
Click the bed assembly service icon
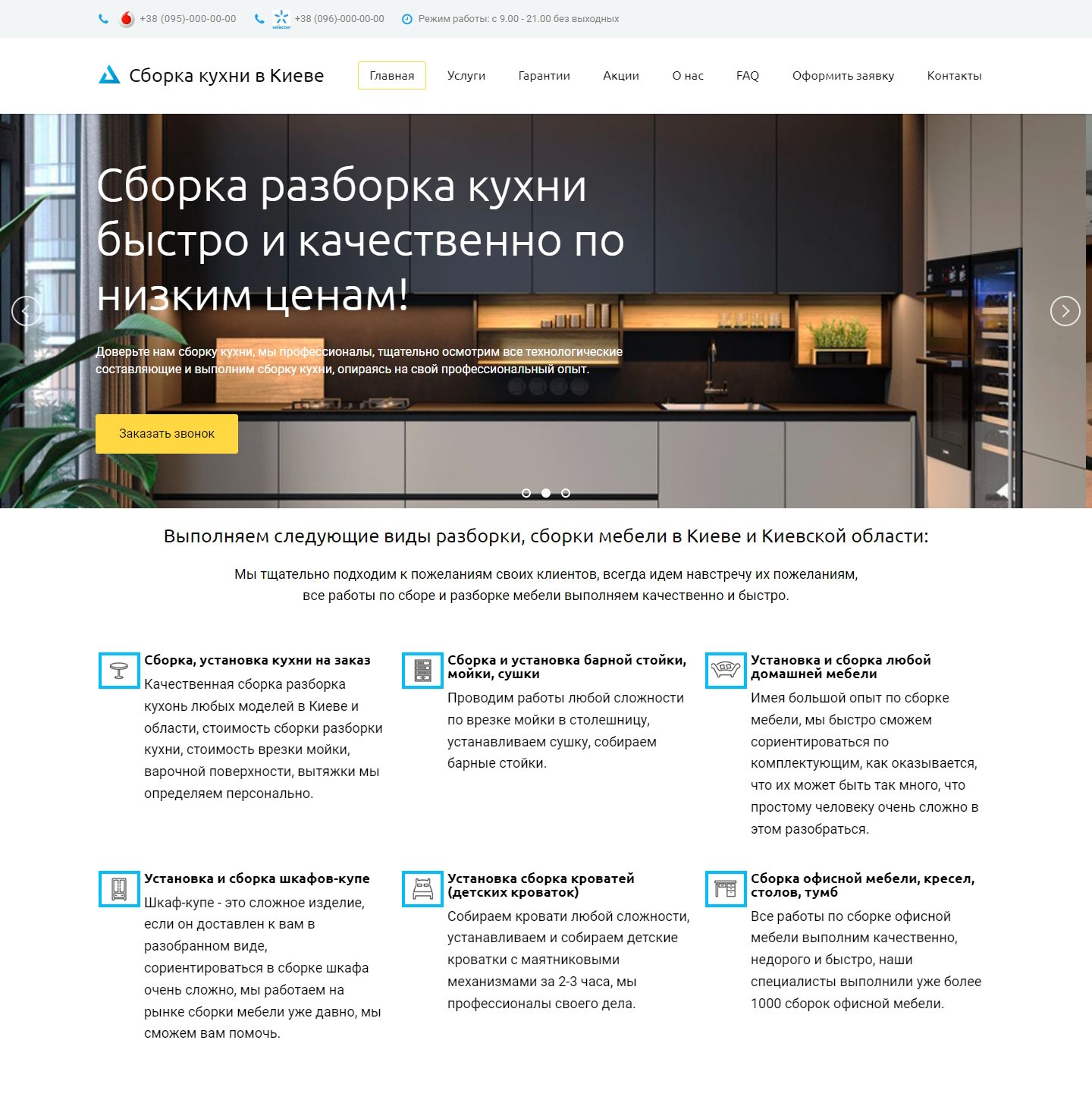click(x=422, y=889)
